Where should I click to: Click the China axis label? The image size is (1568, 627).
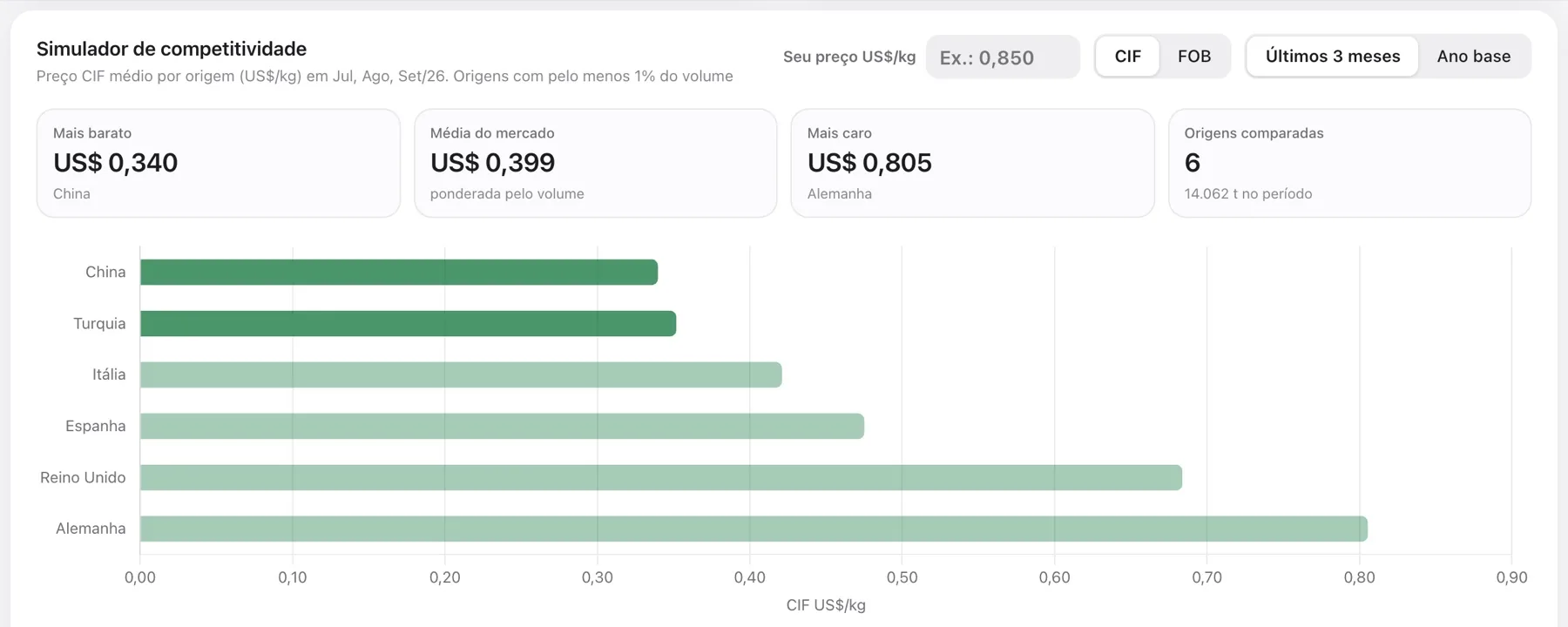[105, 273]
